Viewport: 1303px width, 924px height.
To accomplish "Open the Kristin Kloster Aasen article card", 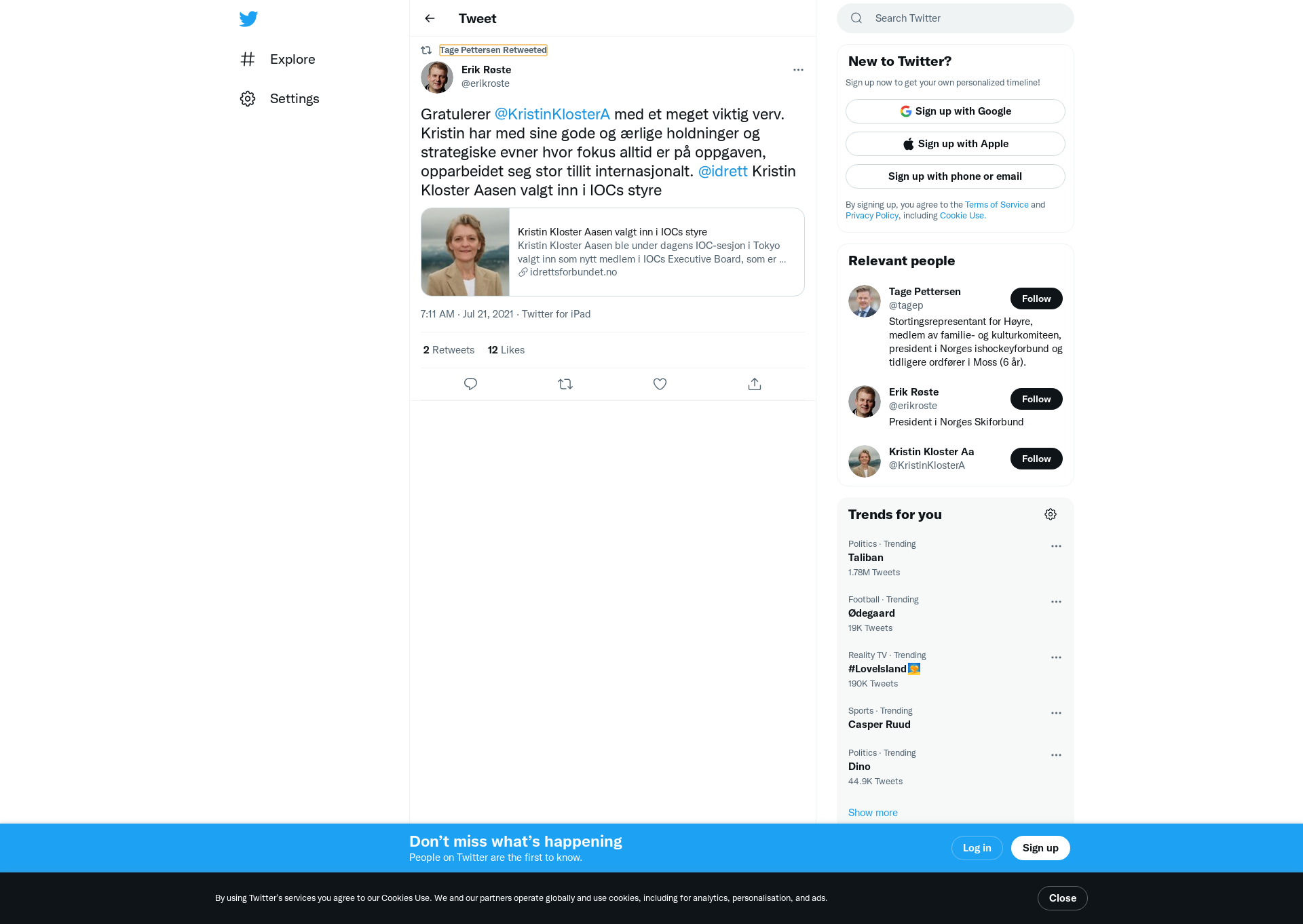I will [613, 252].
